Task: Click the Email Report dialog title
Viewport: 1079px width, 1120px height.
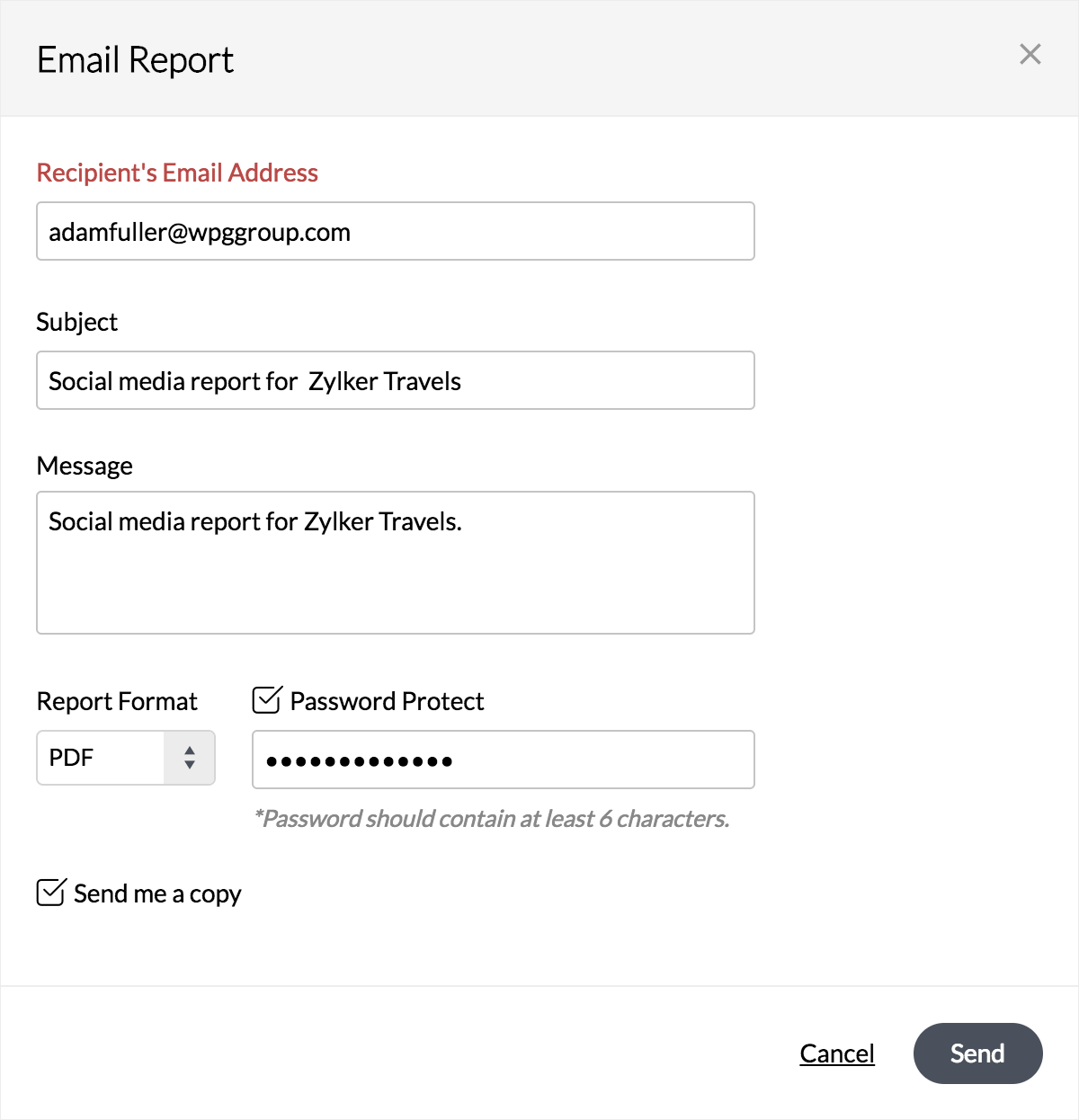Action: pyautogui.click(x=135, y=60)
